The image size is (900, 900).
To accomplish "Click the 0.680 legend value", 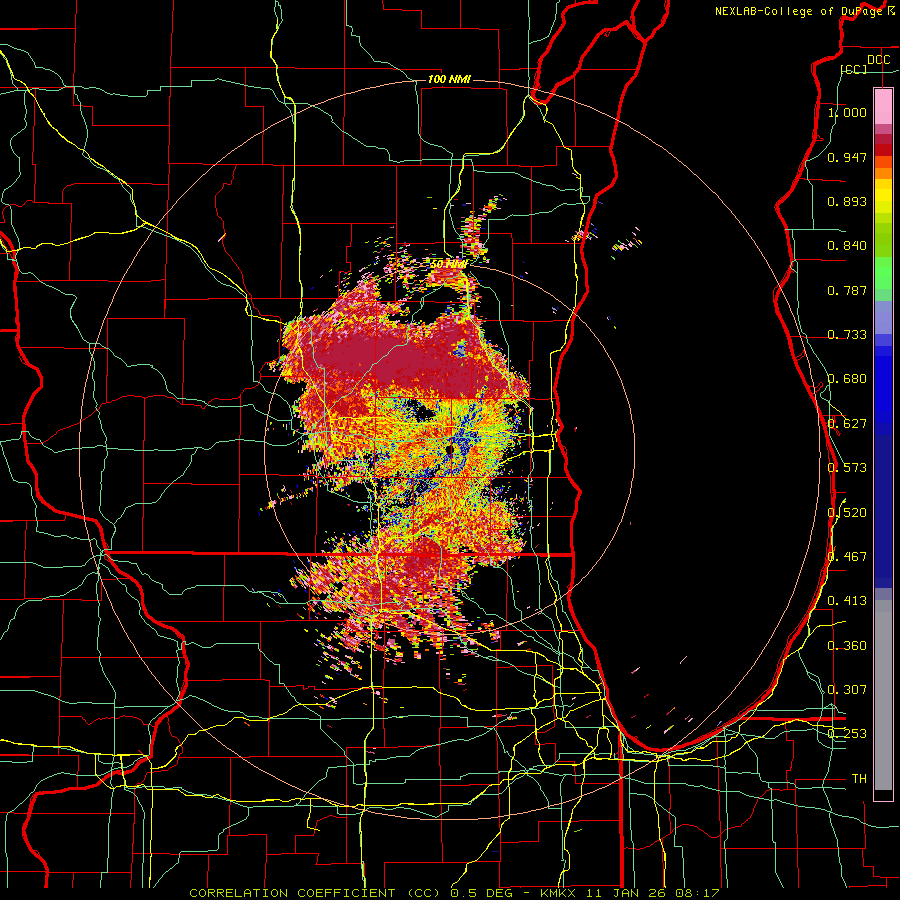I will (847, 379).
